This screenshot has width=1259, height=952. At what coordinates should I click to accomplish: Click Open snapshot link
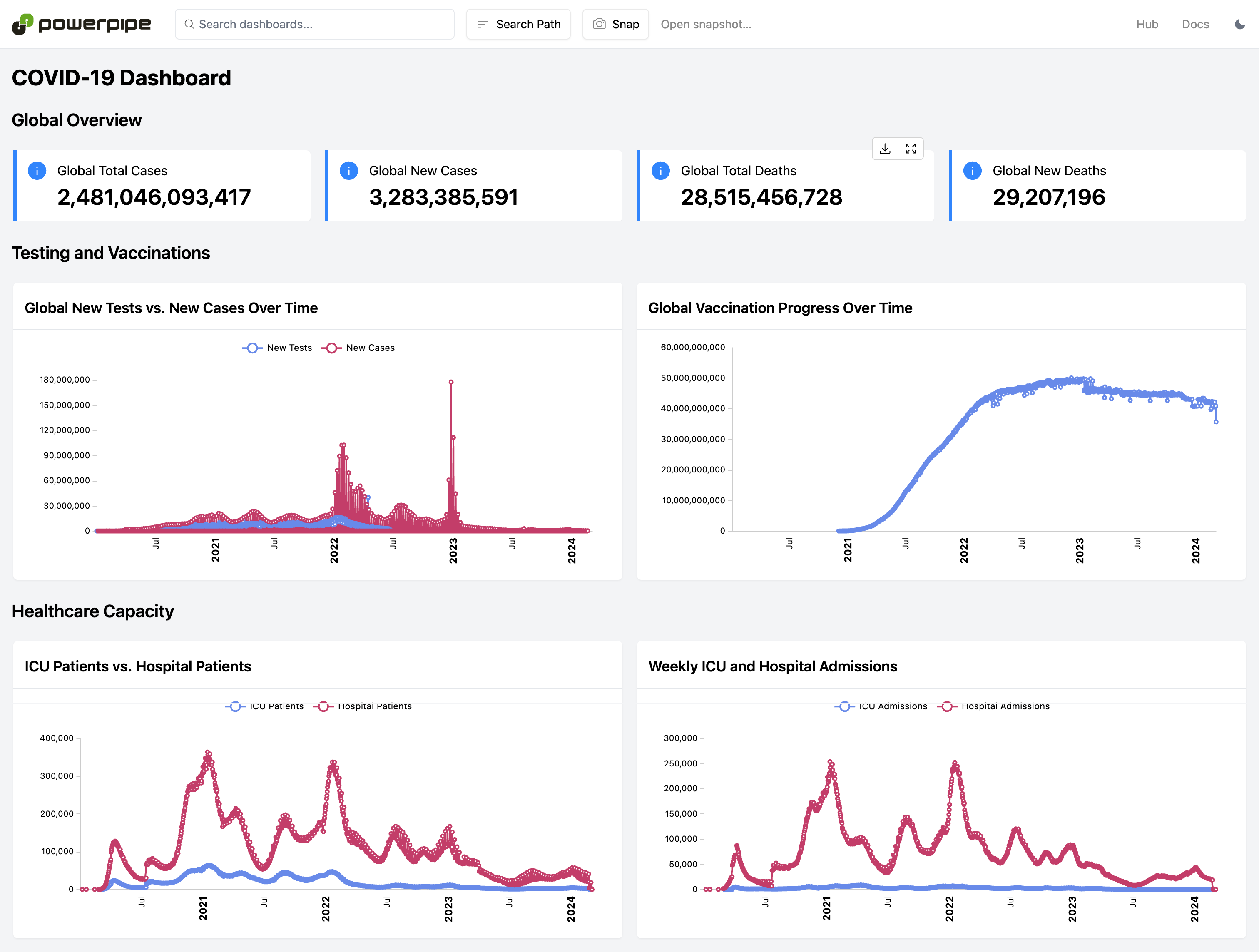pyautogui.click(x=706, y=24)
